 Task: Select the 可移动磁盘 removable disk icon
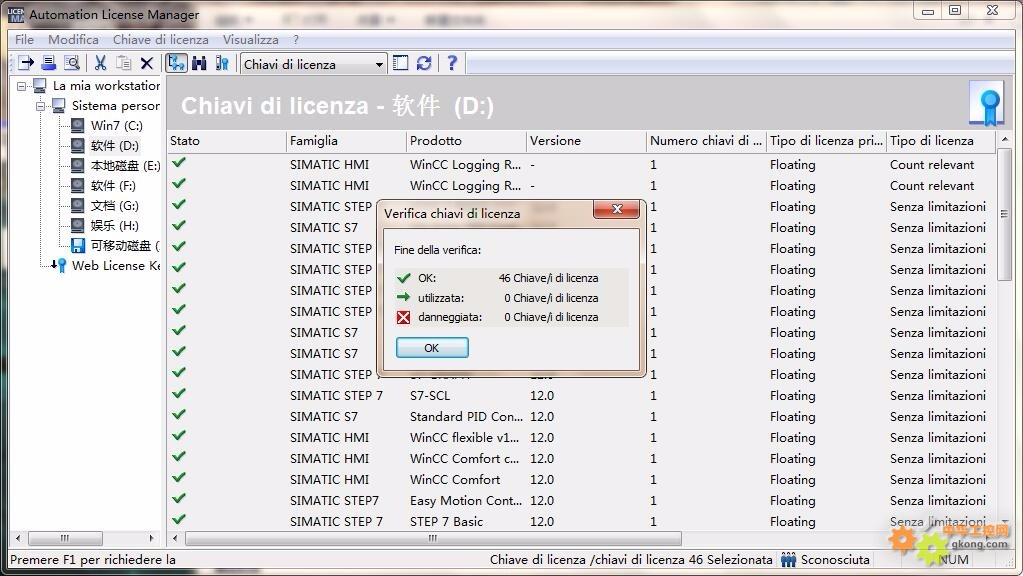pyautogui.click(x=78, y=246)
